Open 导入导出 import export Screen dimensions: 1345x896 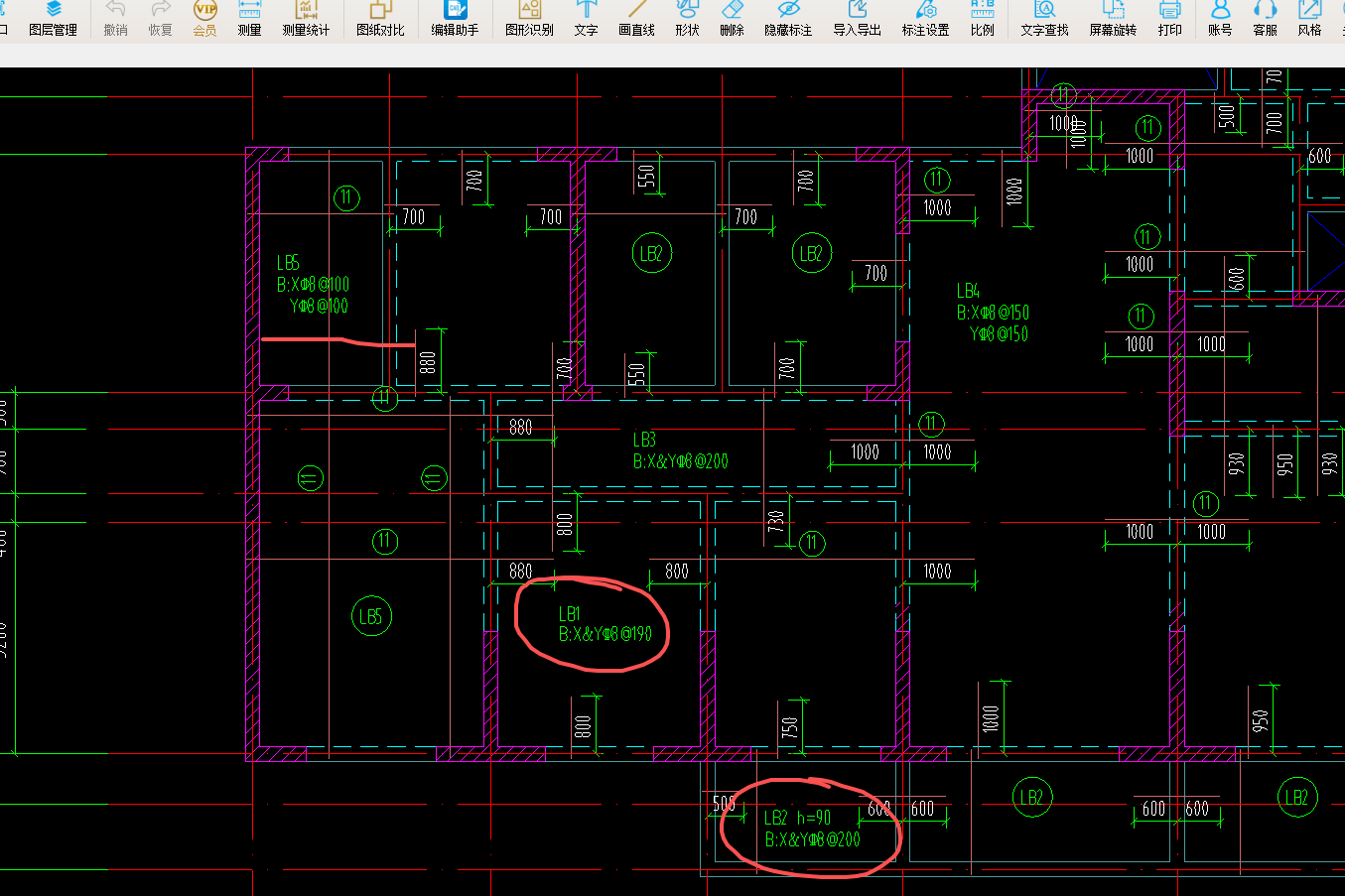pos(857,19)
